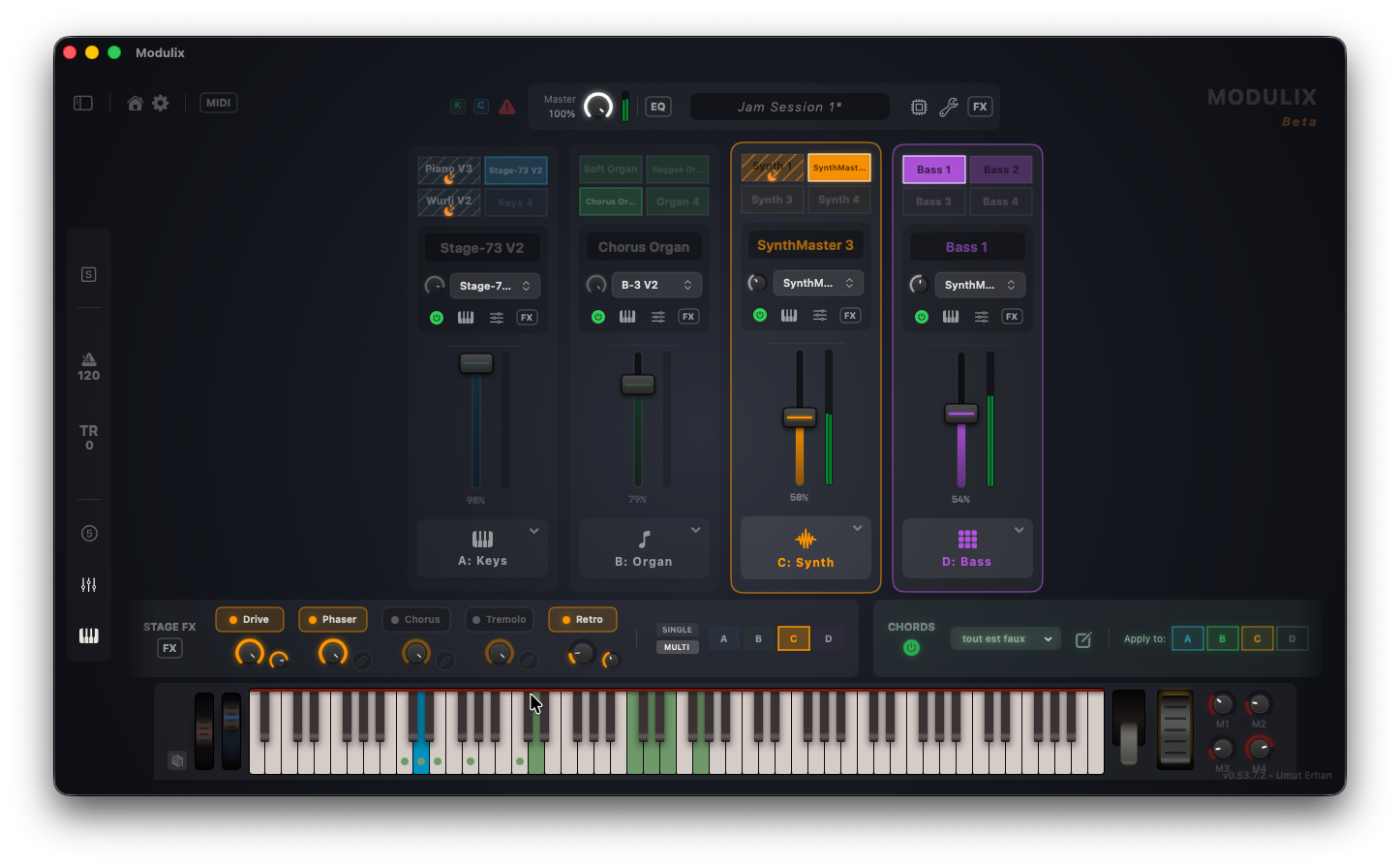Toggle the Phaser effect

point(333,620)
